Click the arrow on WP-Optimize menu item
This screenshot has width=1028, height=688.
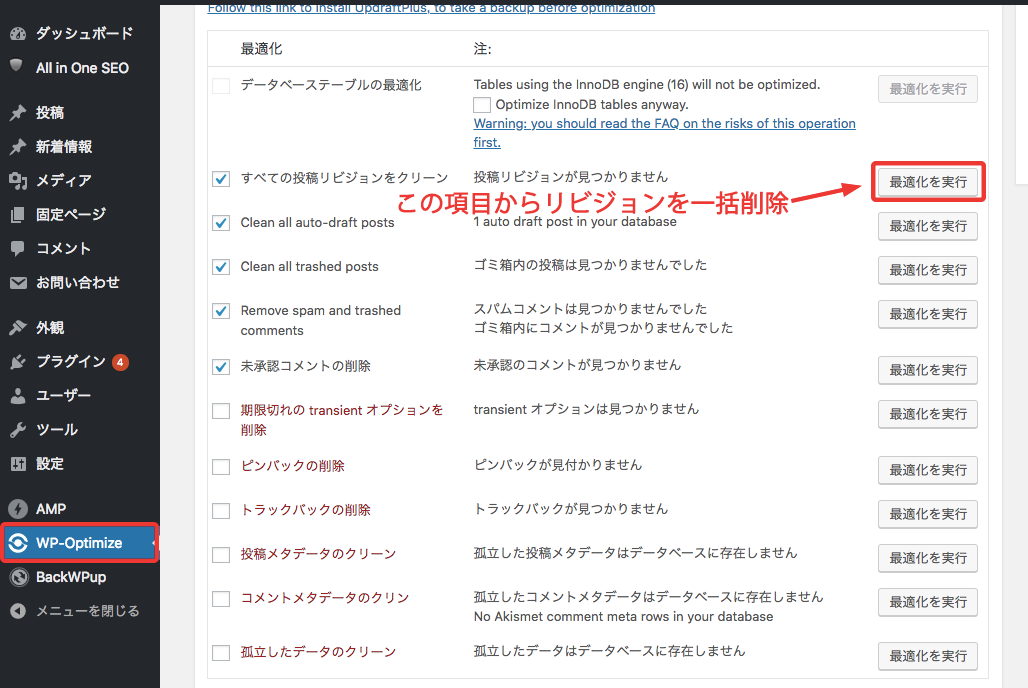click(x=153, y=543)
